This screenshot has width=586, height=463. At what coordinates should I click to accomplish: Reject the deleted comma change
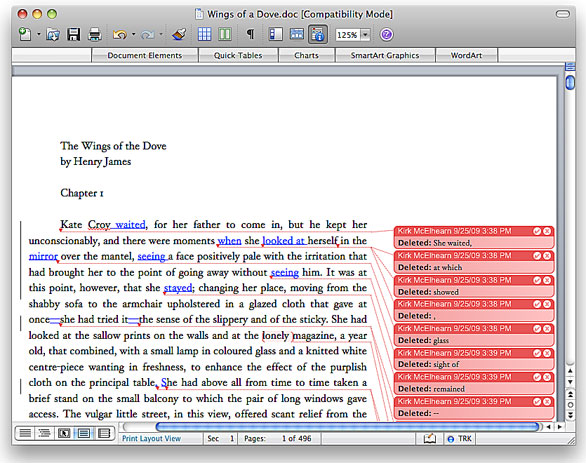click(x=547, y=304)
